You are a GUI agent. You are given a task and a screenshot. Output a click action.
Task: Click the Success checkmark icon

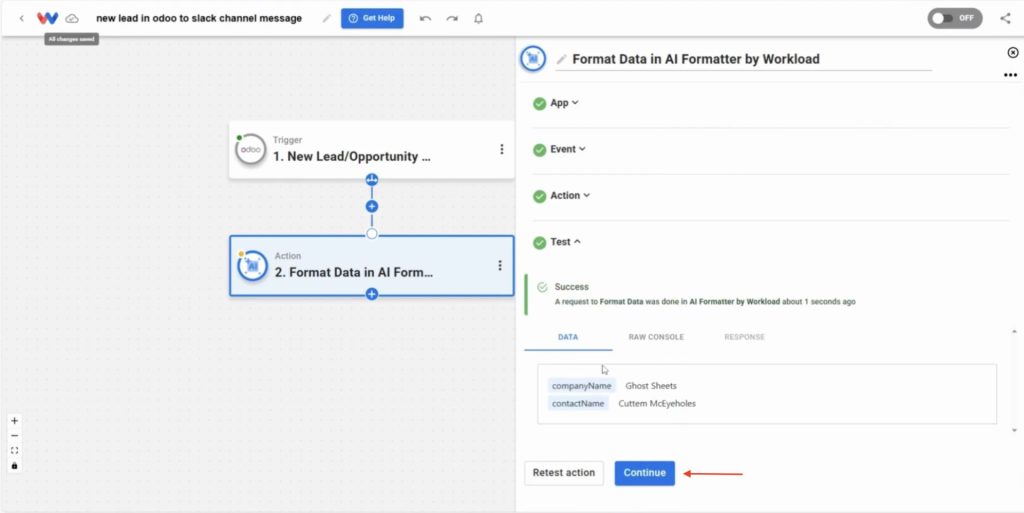pyautogui.click(x=542, y=287)
